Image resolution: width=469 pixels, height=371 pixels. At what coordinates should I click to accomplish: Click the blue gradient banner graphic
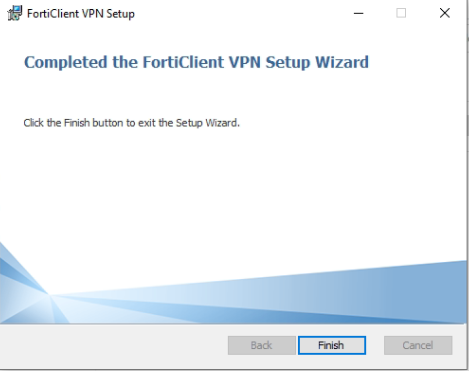pos(233,292)
